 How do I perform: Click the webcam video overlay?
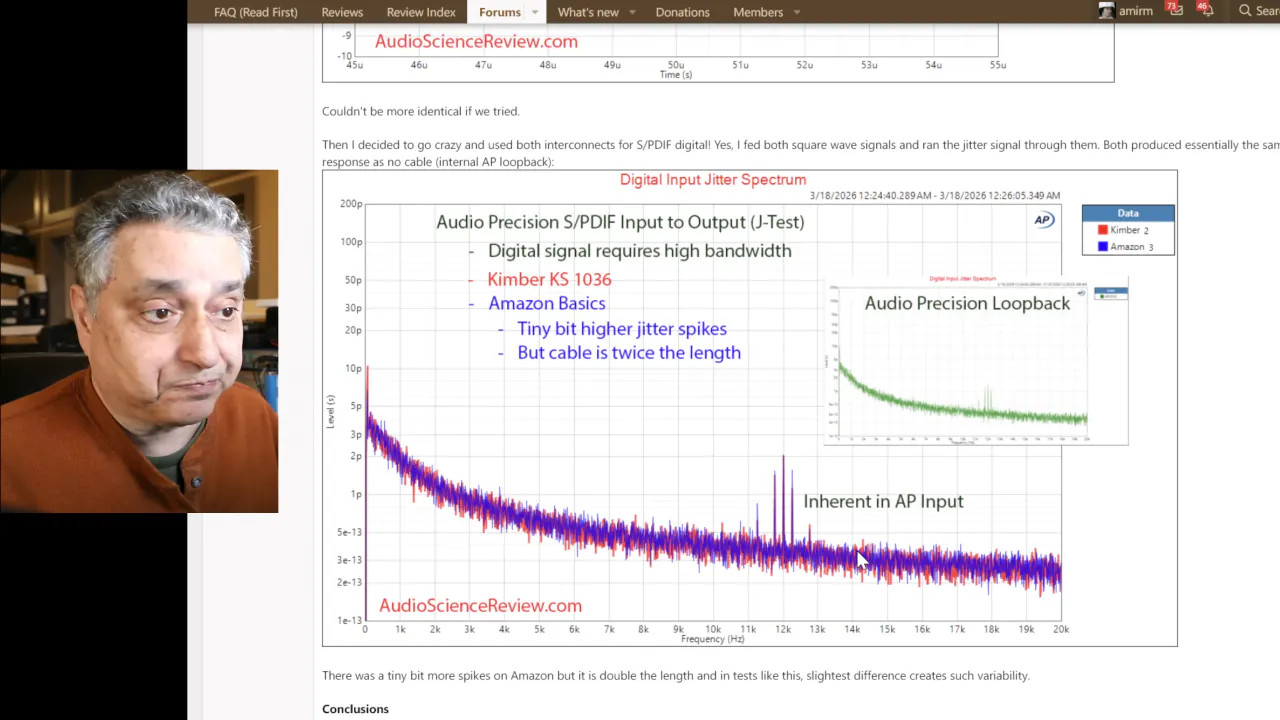click(x=139, y=341)
